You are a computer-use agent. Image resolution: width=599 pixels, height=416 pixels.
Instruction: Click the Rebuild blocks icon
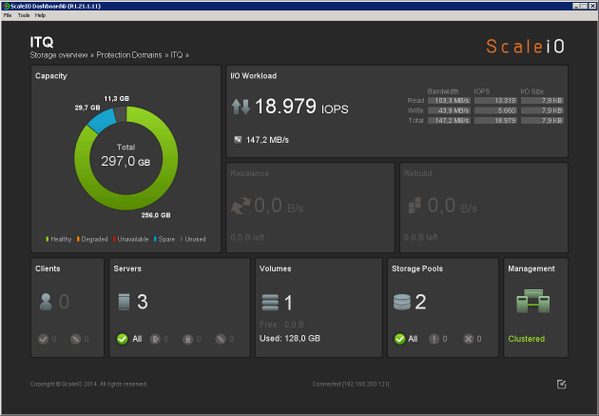[x=414, y=205]
